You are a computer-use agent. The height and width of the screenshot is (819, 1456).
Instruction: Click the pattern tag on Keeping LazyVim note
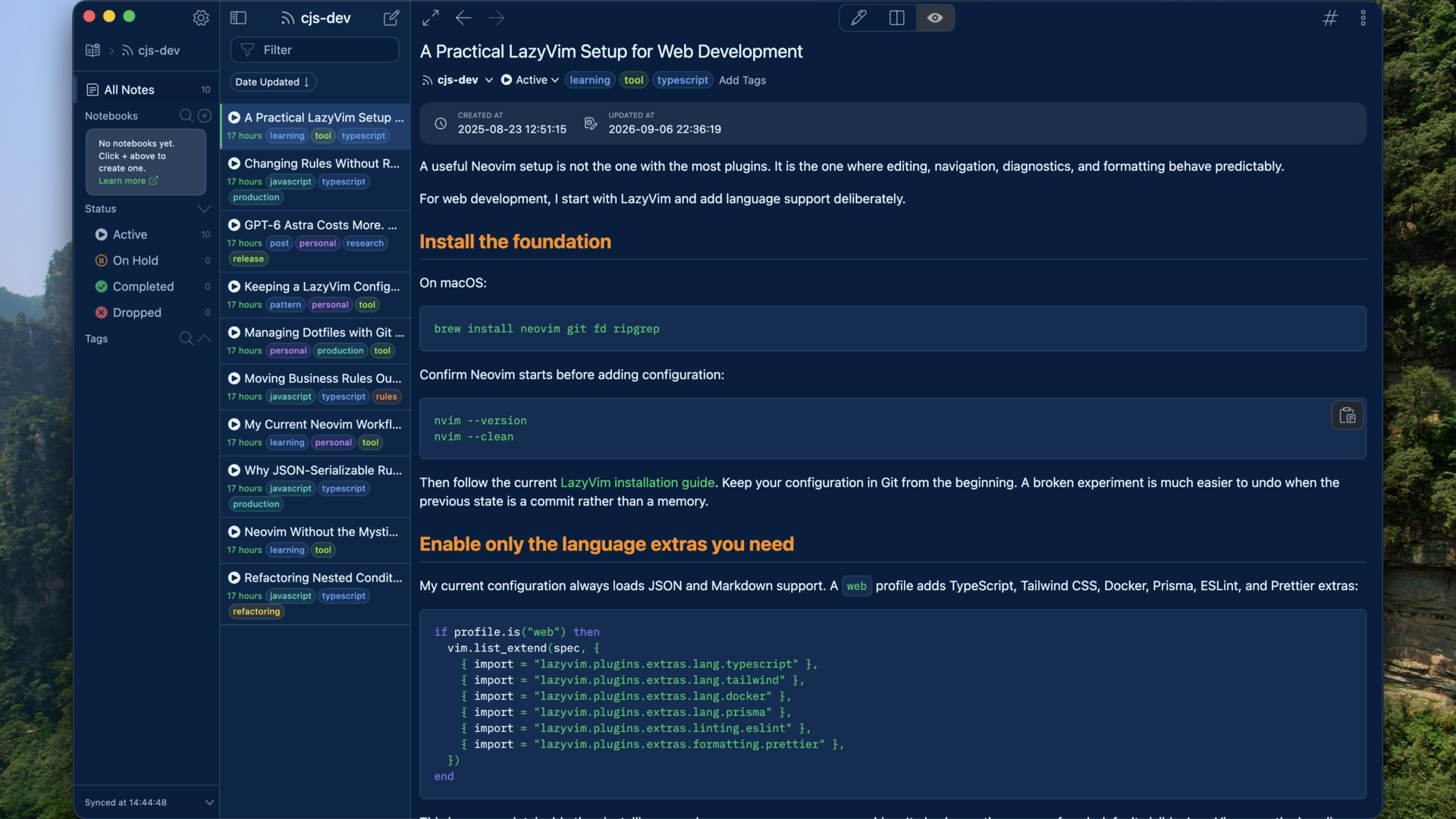285,305
